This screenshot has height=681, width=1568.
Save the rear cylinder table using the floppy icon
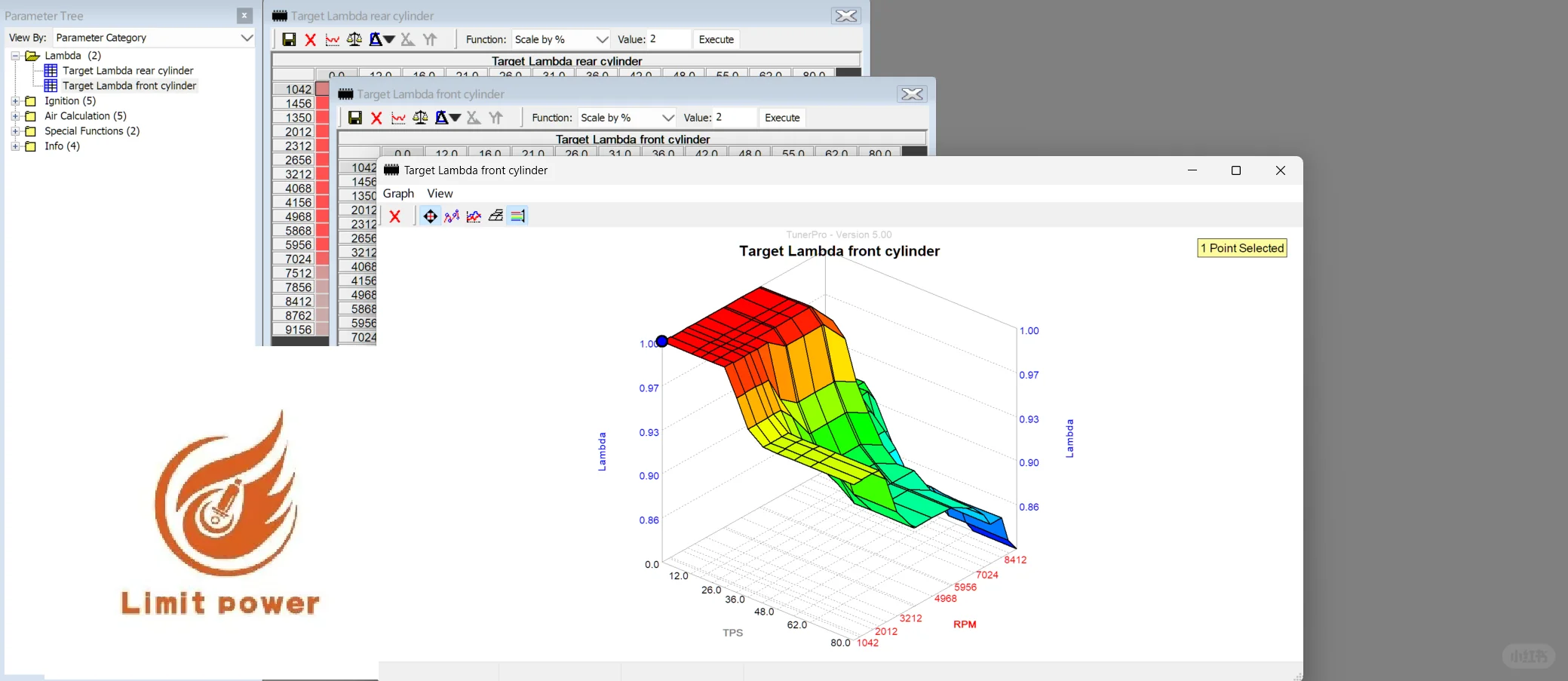[x=289, y=39]
